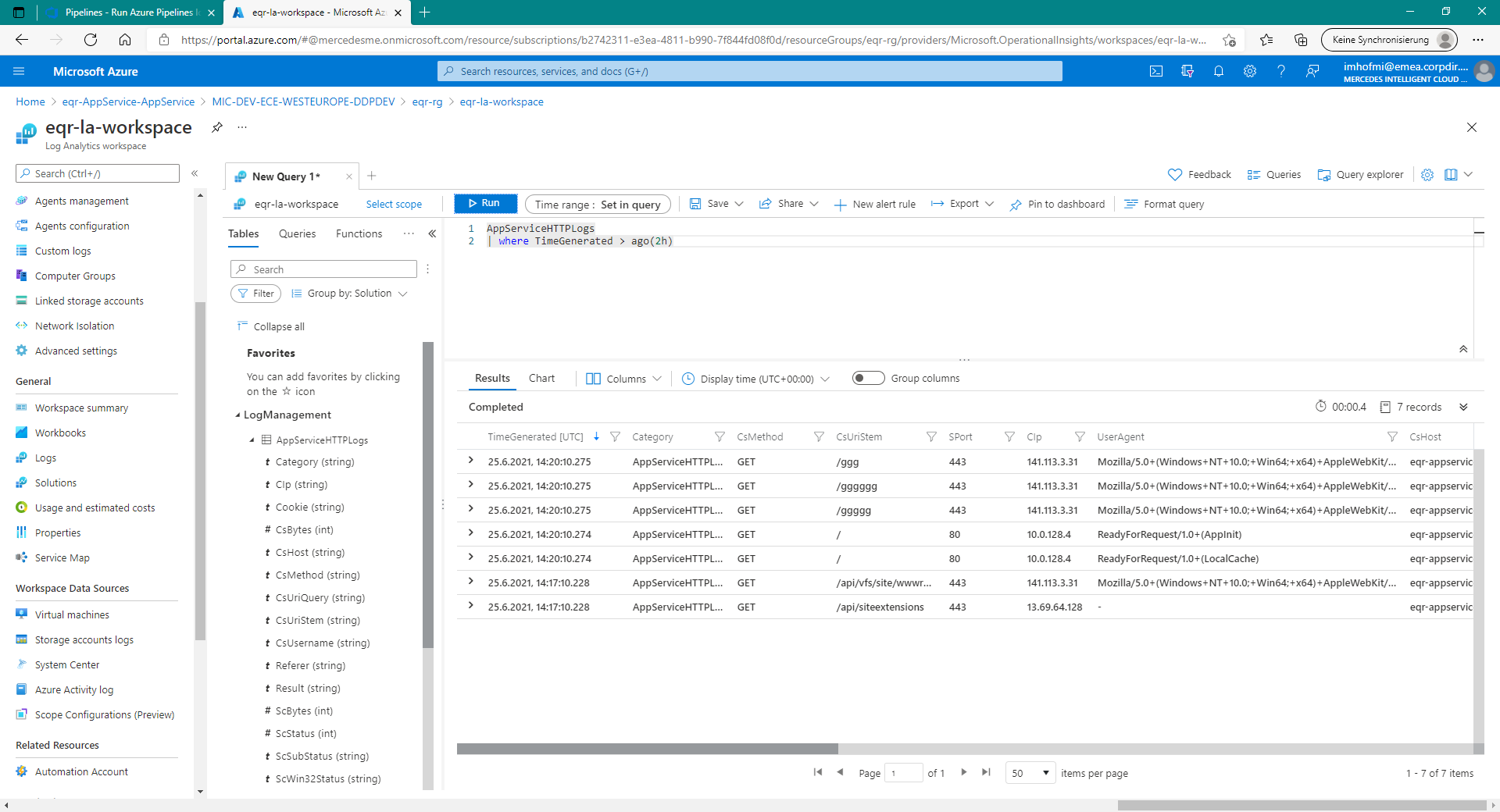Filter the CsUriStem column

(x=931, y=436)
